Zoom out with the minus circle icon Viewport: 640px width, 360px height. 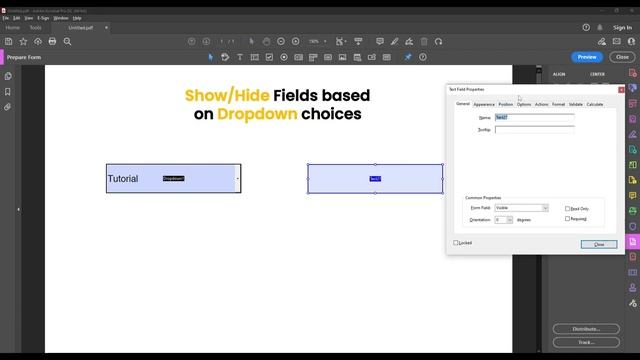281,41
